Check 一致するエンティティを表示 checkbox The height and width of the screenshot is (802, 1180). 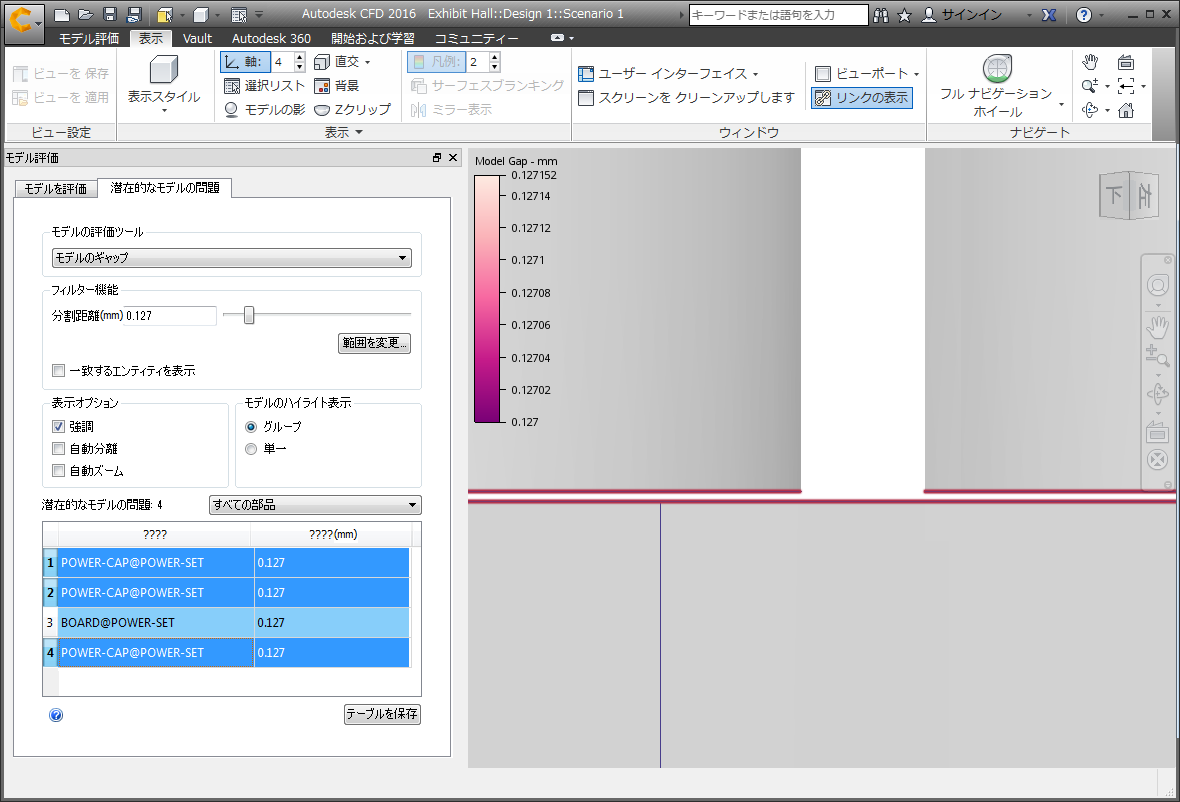point(59,371)
